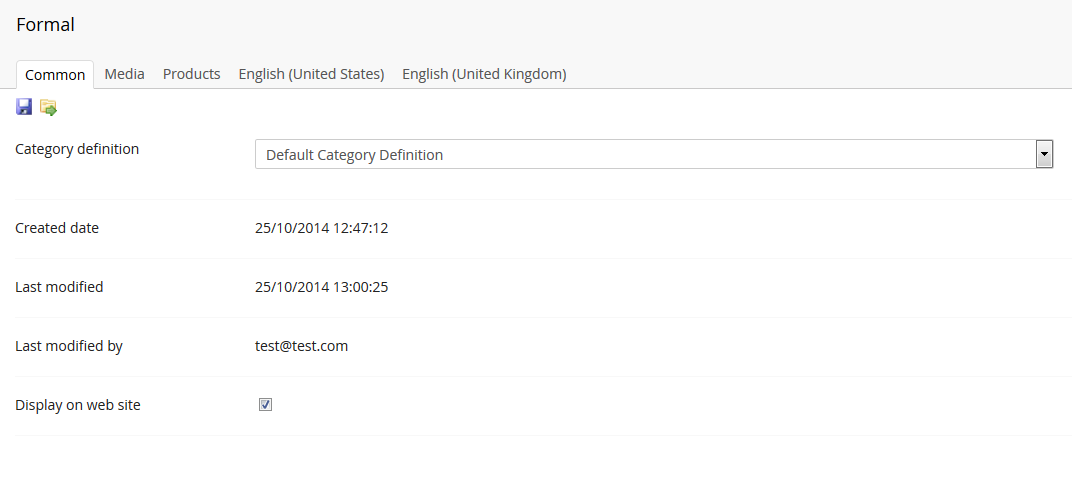1072x478 pixels.
Task: Click the Last modified by label
Action: 69,346
